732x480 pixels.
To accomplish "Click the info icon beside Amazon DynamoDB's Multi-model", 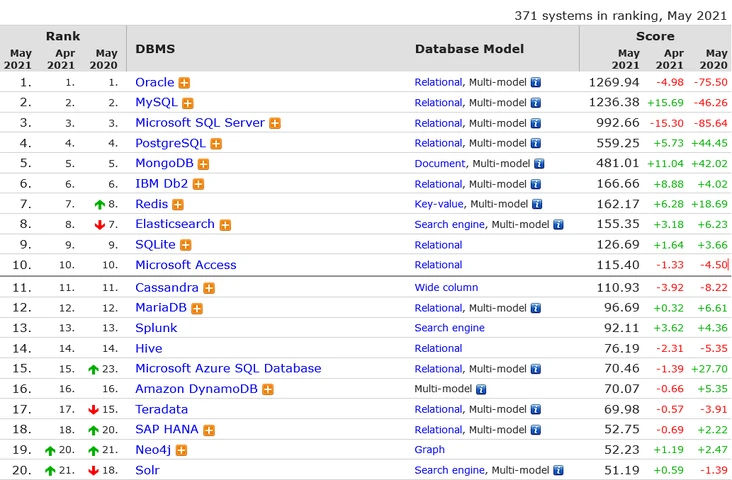I will pyautogui.click(x=482, y=389).
